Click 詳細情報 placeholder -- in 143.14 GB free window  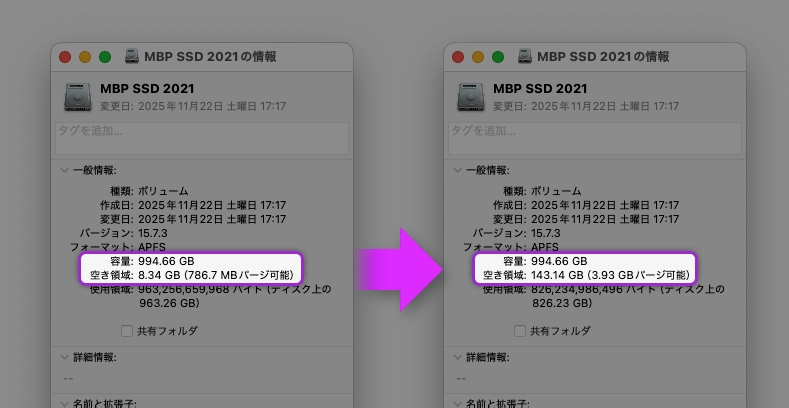pyautogui.click(x=461, y=378)
